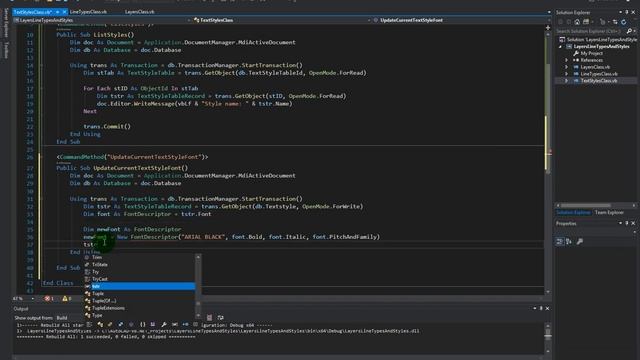640x360 pixels.
Task: Click the red error count indicator
Action: [x=49, y=299]
